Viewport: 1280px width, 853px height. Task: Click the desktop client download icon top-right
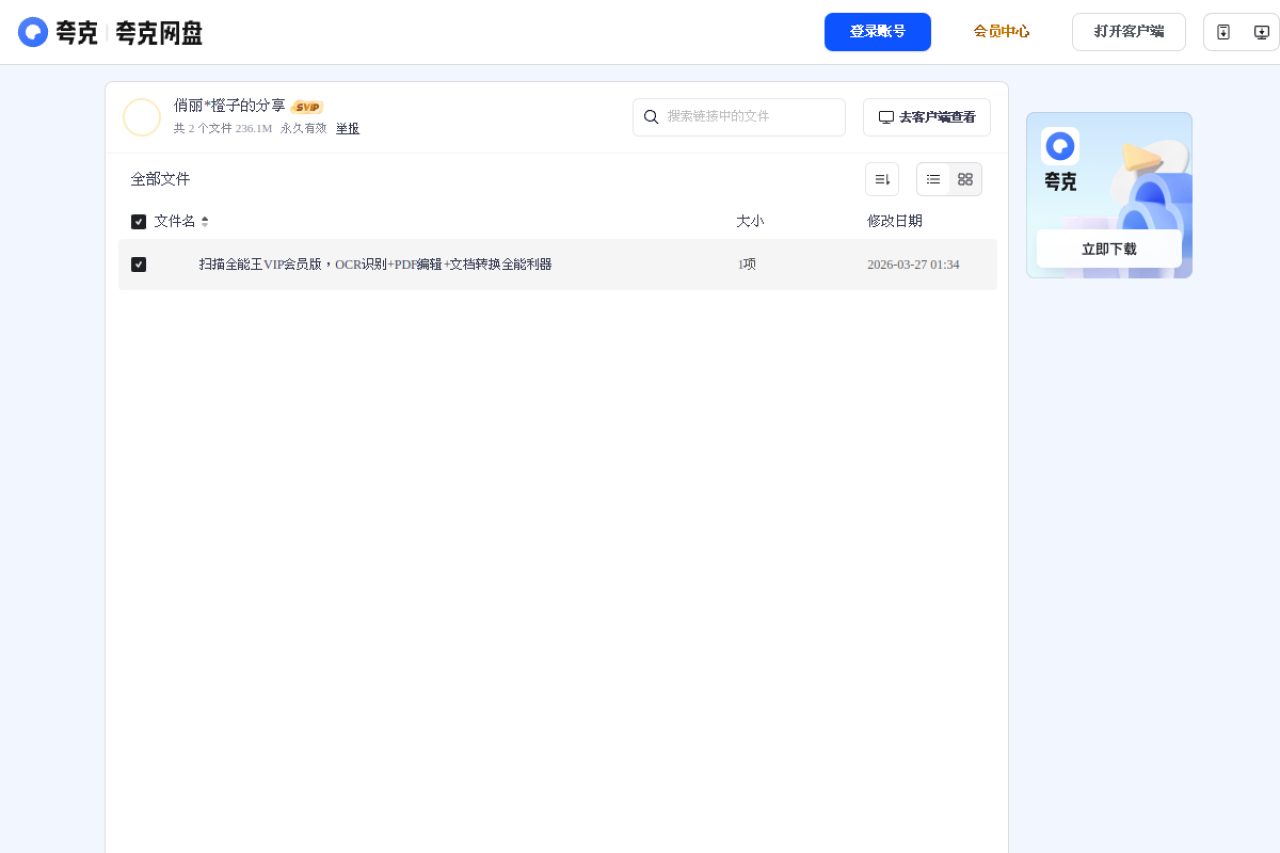click(1261, 31)
